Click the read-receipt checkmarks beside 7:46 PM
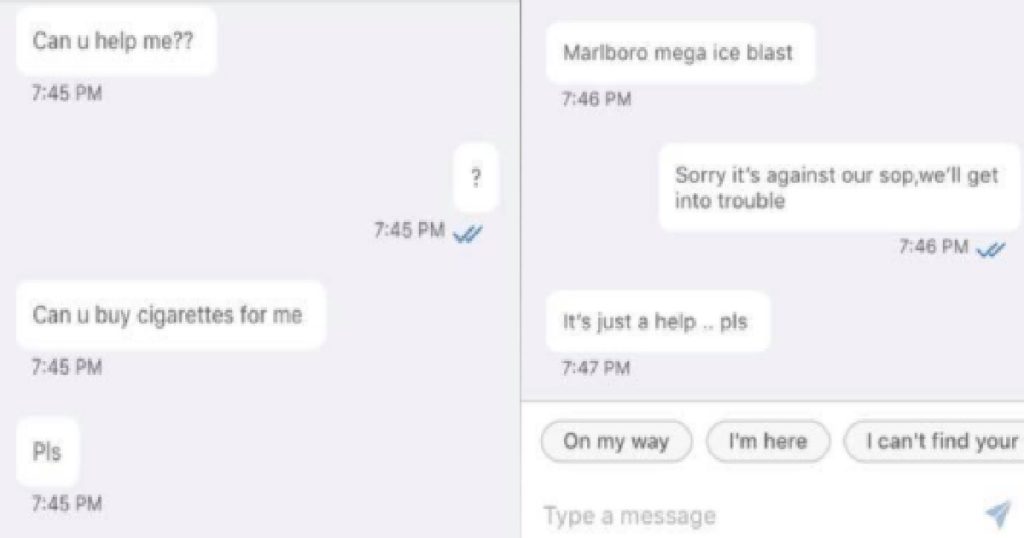1024x538 pixels. pos(991,249)
